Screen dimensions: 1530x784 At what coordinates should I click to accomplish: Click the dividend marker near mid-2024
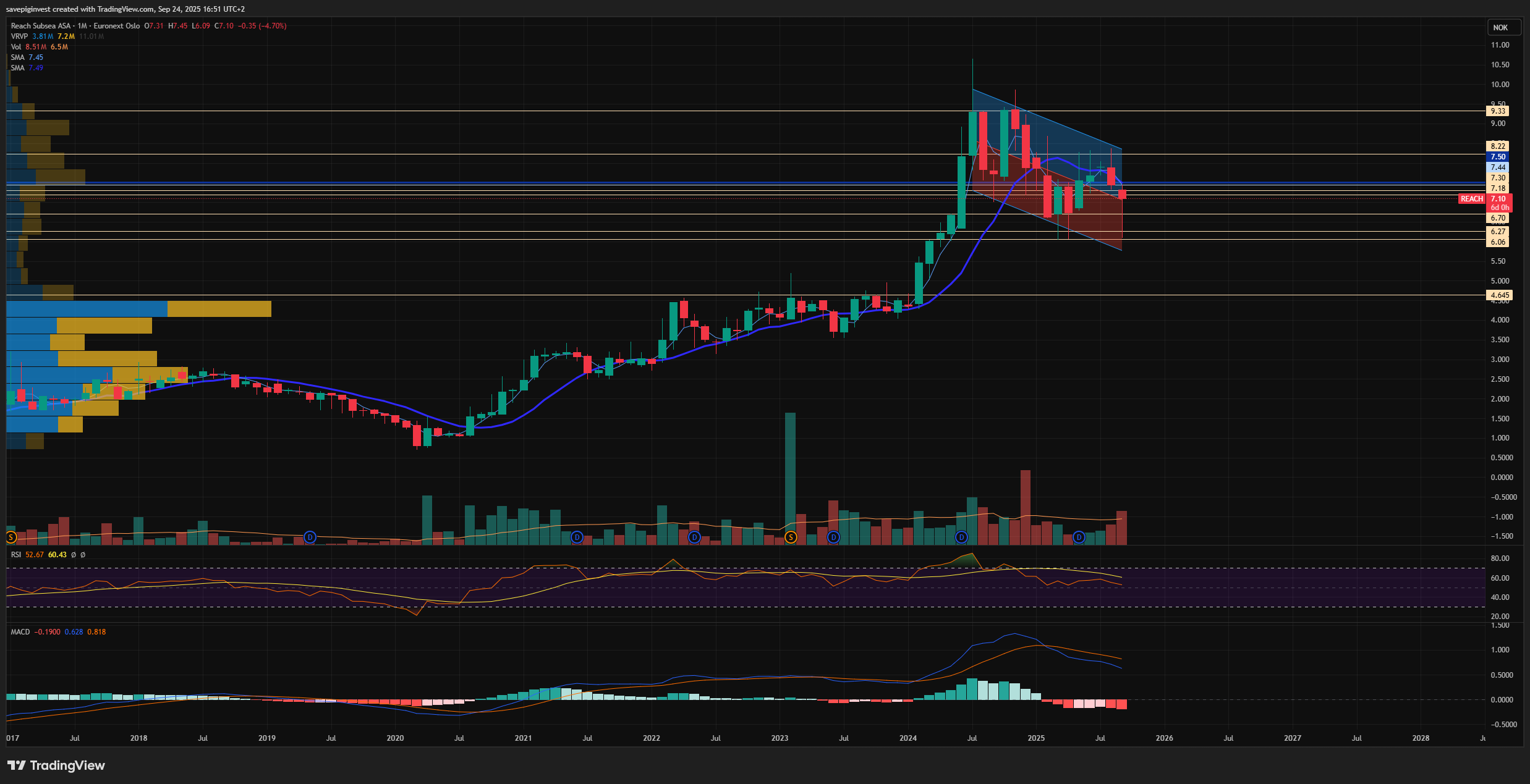[x=961, y=537]
